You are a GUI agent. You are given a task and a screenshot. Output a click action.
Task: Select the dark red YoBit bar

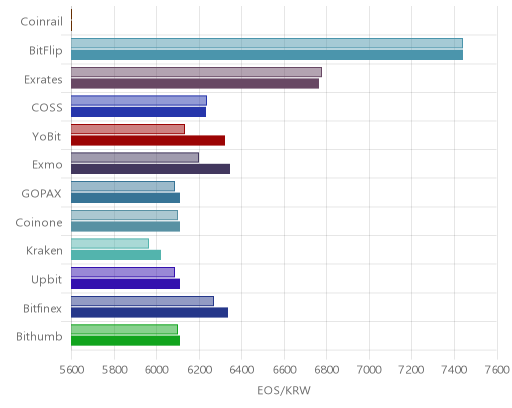tap(148, 141)
